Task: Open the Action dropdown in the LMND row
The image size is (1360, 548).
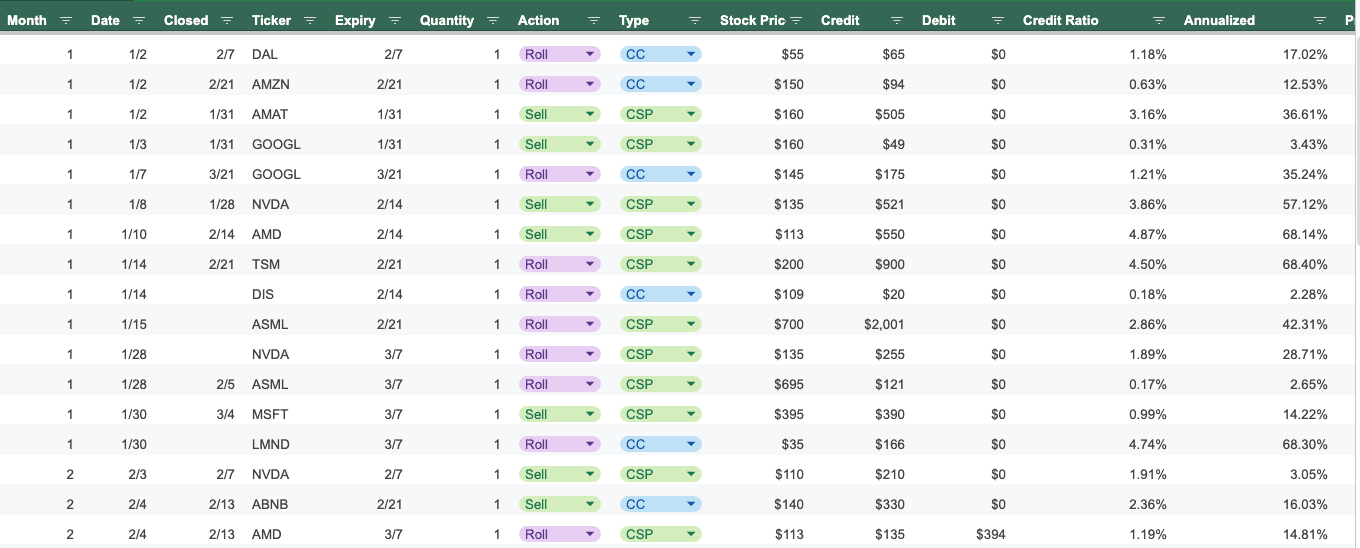Action: coord(590,444)
